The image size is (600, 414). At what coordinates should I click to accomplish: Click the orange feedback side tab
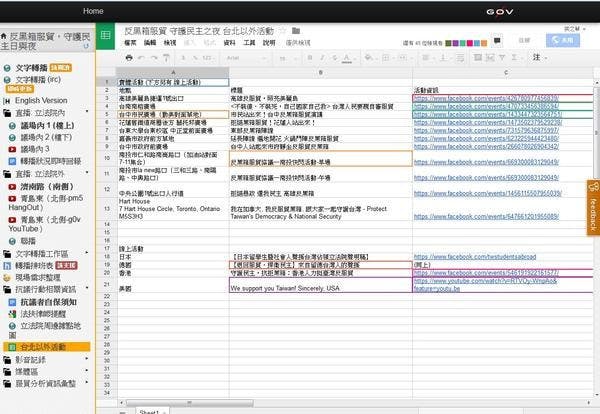[x=593, y=208]
